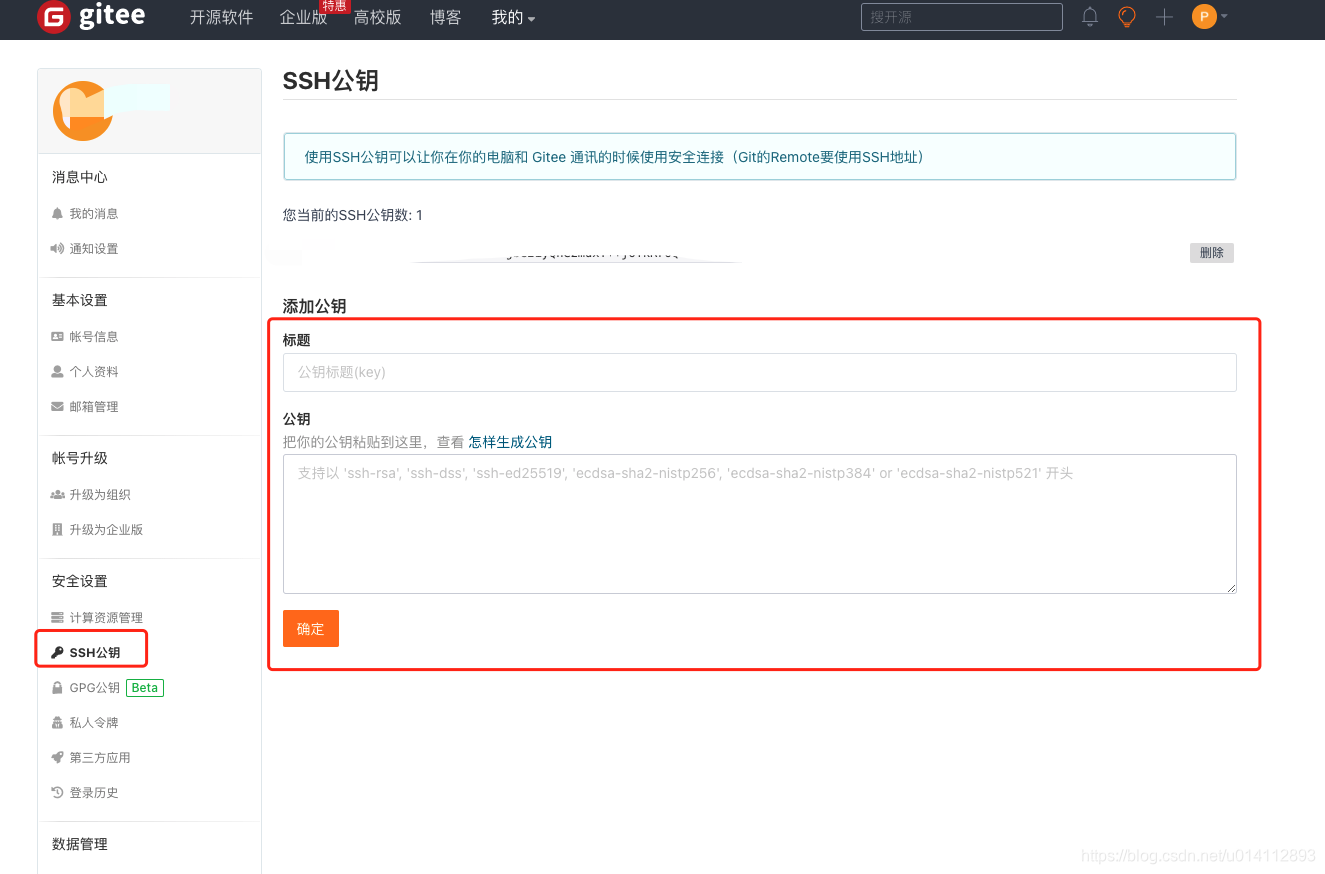Click the card icon beside 帐号信息
The image size is (1325, 874).
57,337
